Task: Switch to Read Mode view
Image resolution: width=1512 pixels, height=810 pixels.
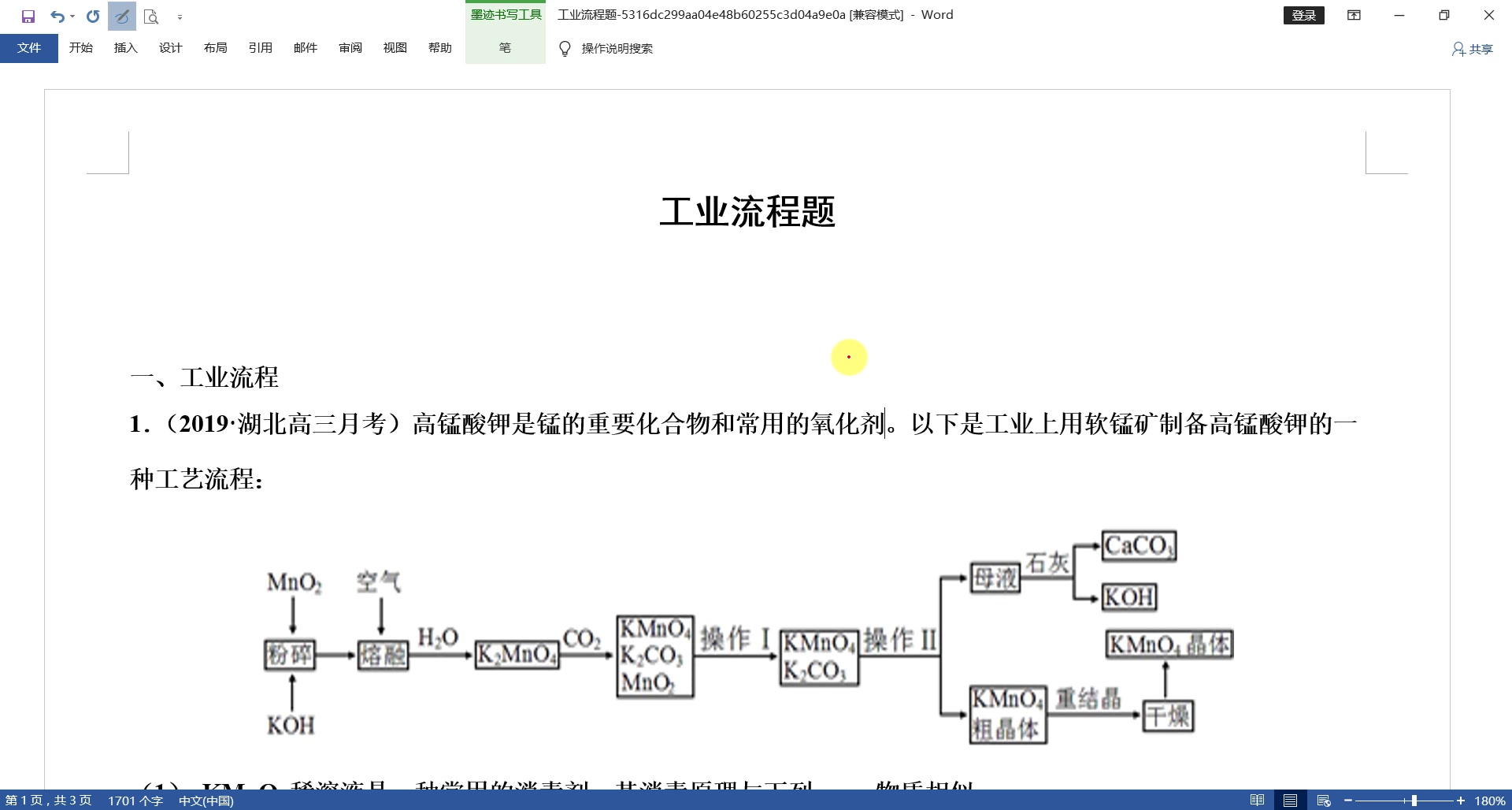Action: coord(1258,801)
